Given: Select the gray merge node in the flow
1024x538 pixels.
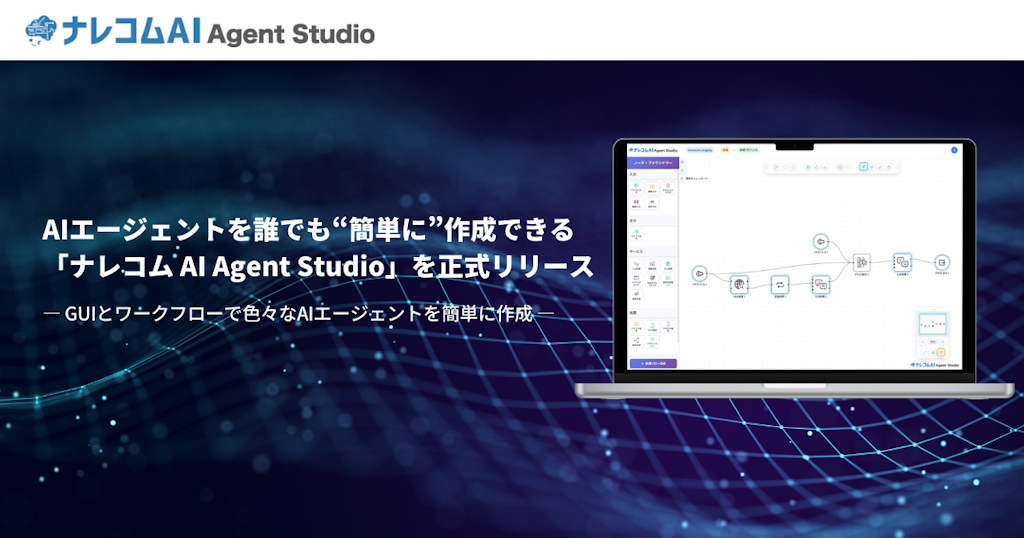Looking at the screenshot, I should pyautogui.click(x=861, y=262).
